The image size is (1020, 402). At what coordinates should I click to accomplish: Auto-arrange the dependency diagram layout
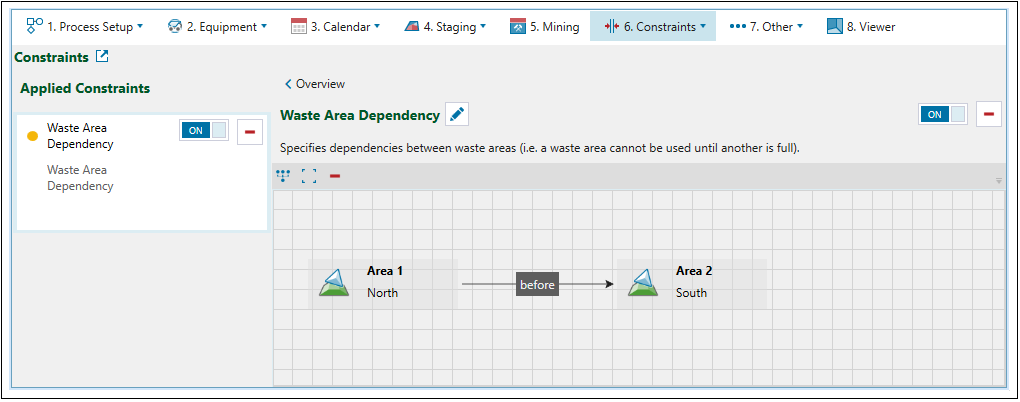pyautogui.click(x=283, y=176)
